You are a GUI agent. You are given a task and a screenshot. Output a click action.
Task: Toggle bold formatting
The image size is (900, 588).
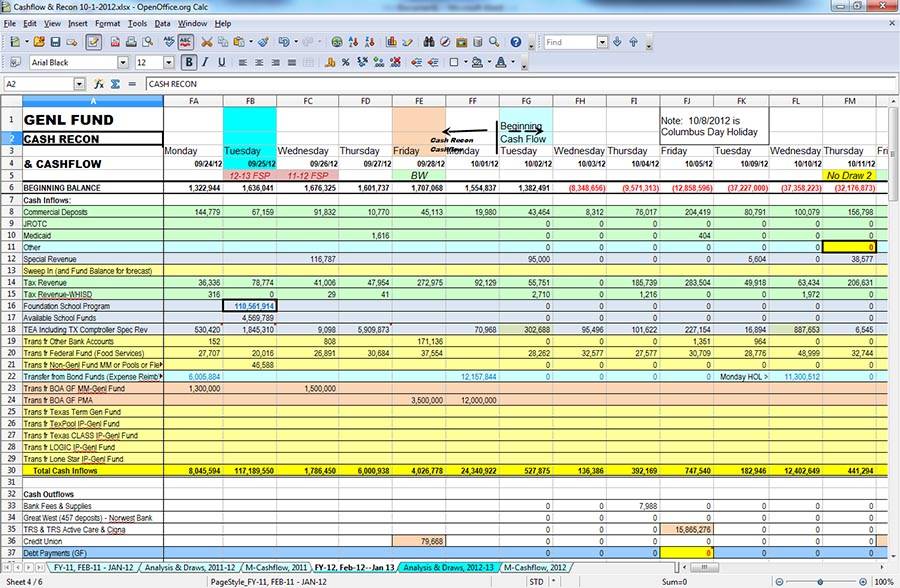pyautogui.click(x=188, y=62)
